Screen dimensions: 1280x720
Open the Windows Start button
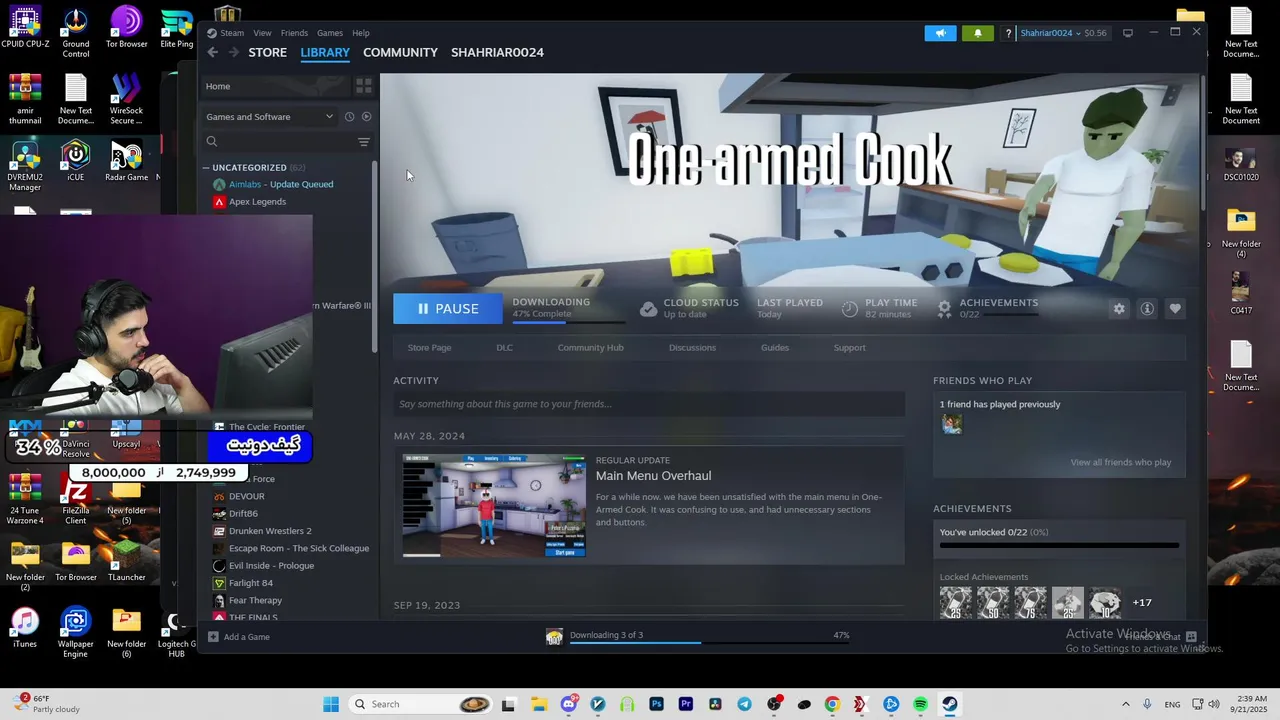point(331,704)
